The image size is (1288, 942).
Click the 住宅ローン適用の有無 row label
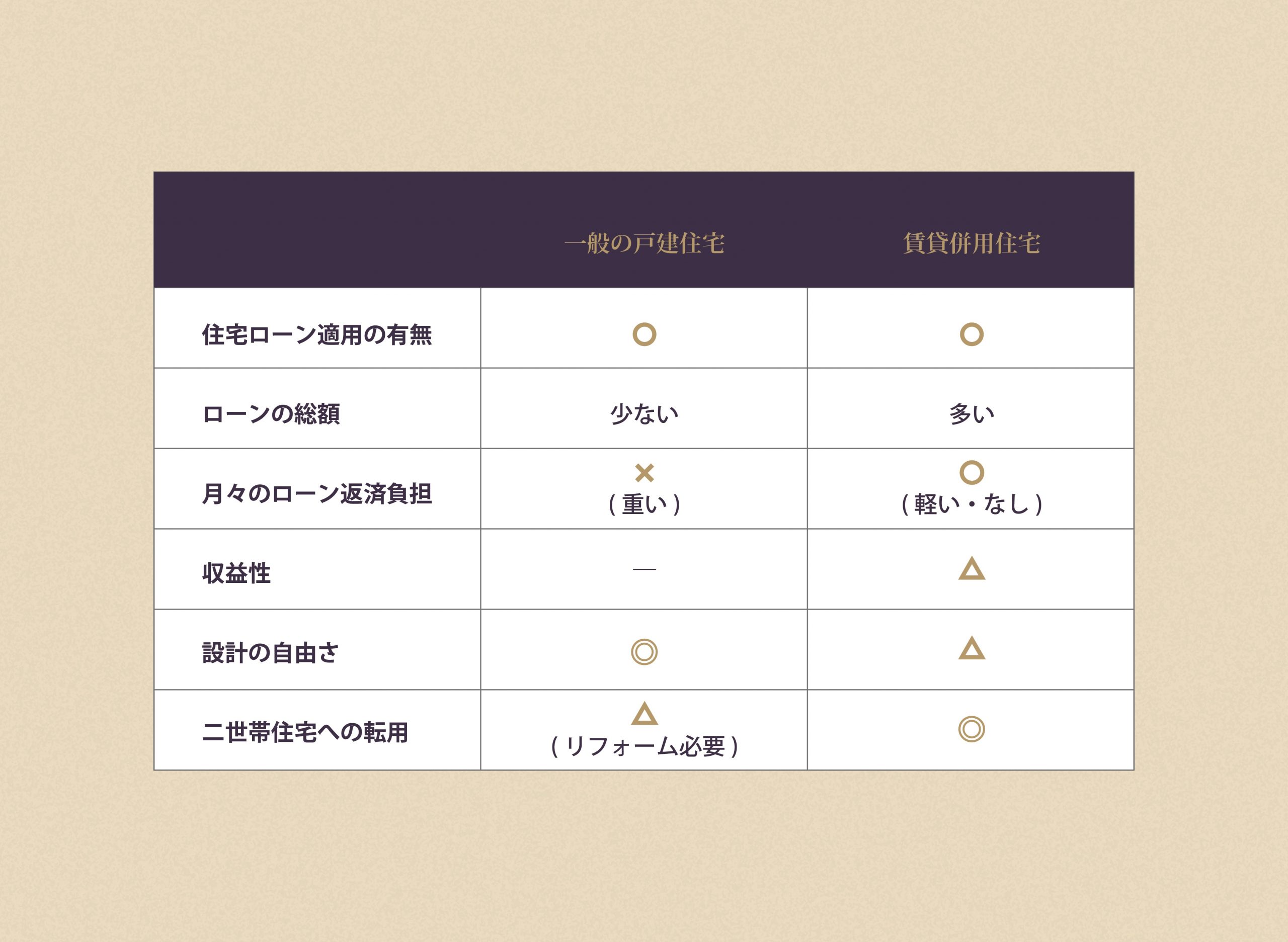pos(317,335)
